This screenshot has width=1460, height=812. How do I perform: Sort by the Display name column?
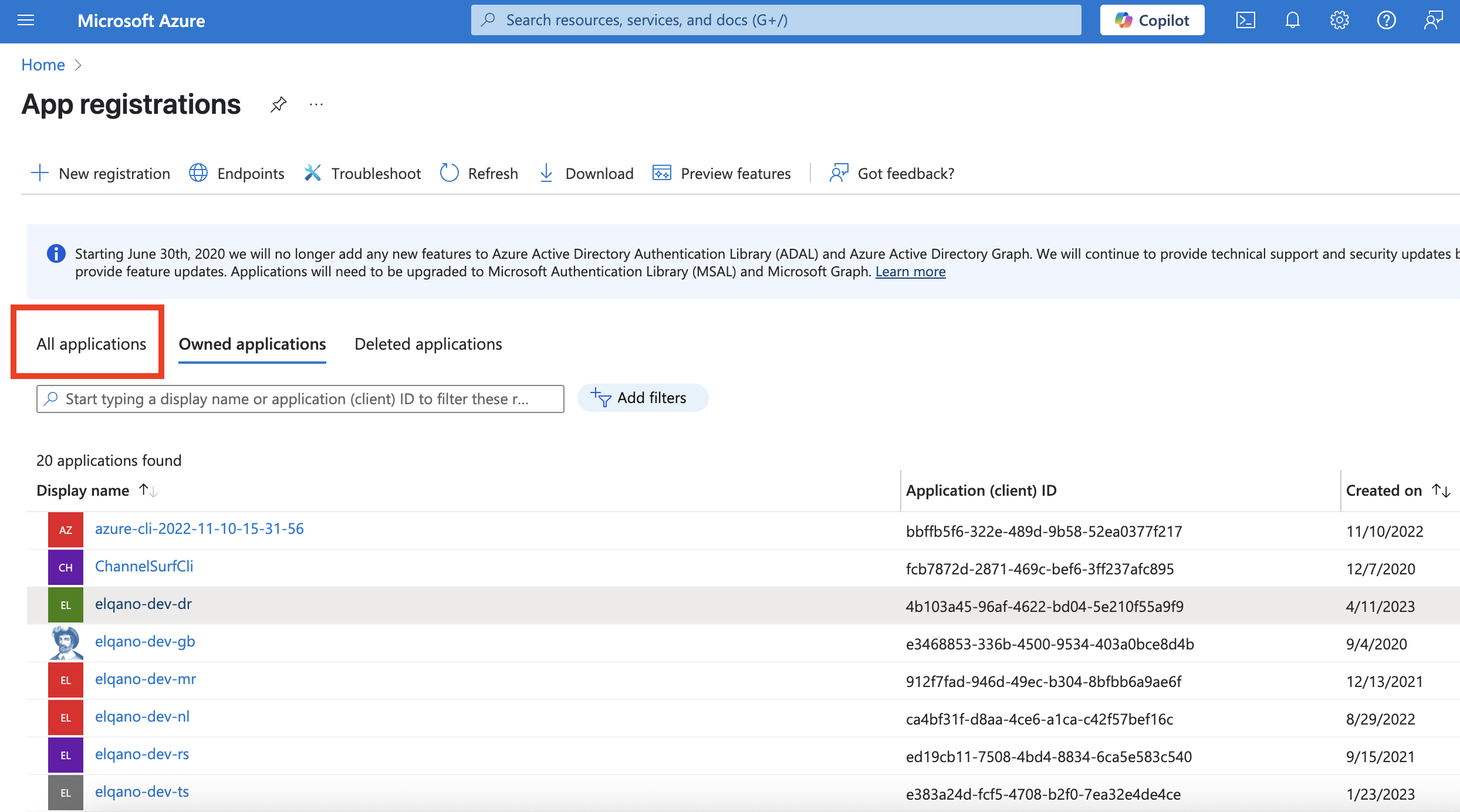[97, 490]
